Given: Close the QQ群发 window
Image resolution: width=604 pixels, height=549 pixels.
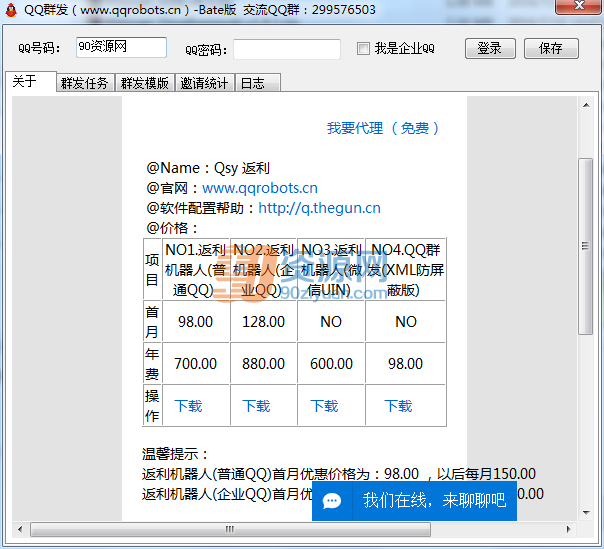Looking at the screenshot, I should coord(579,5).
